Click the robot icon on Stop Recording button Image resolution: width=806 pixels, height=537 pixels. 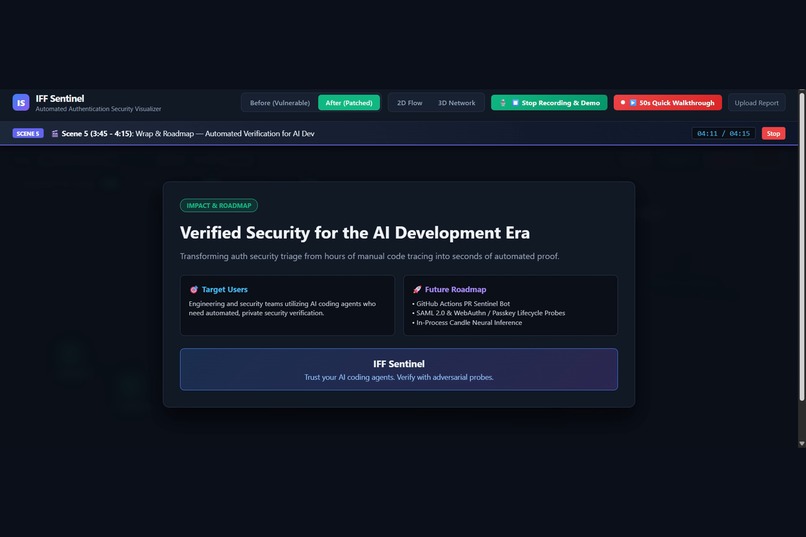[x=503, y=103]
